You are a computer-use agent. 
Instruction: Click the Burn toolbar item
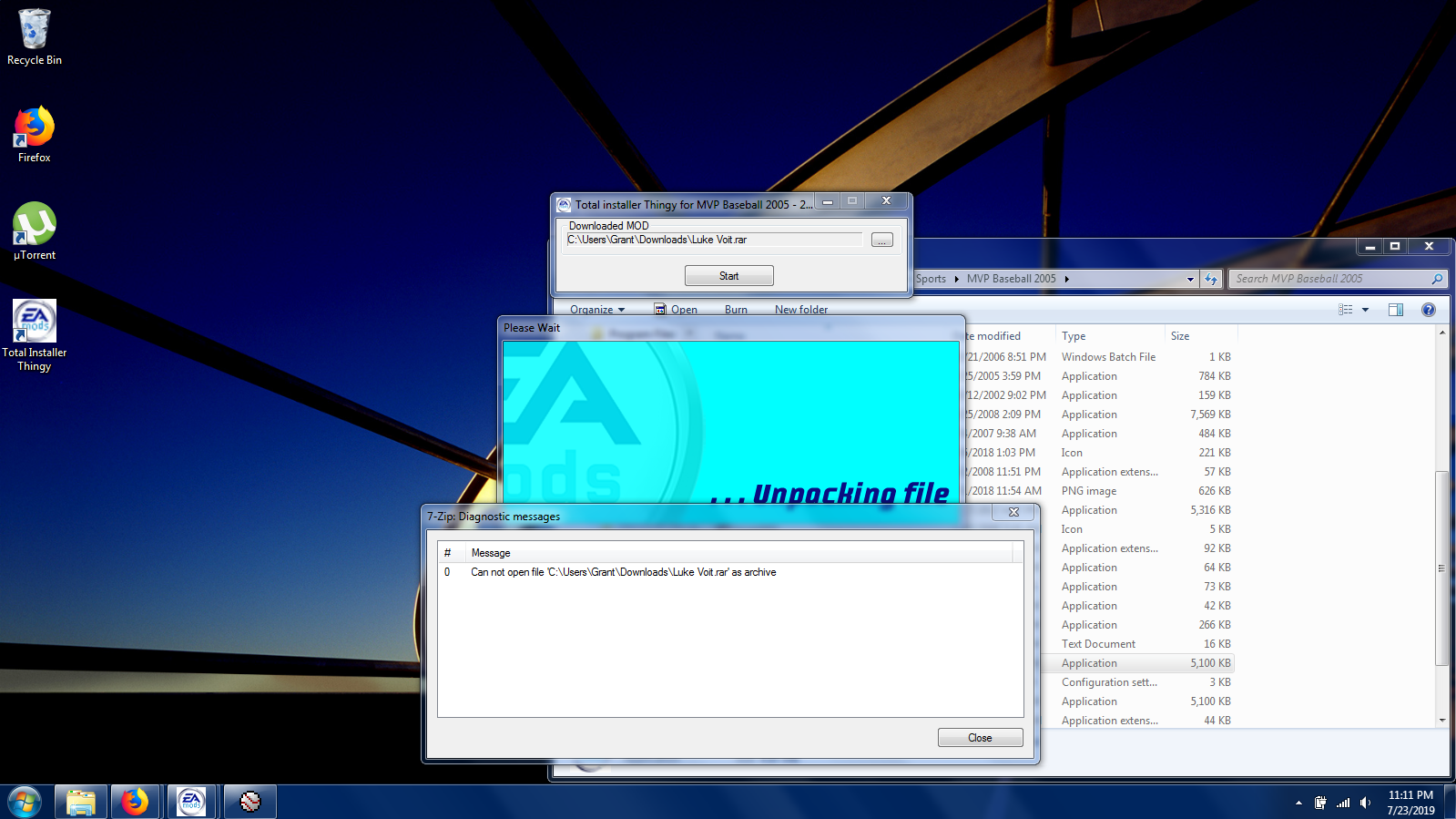coord(736,310)
